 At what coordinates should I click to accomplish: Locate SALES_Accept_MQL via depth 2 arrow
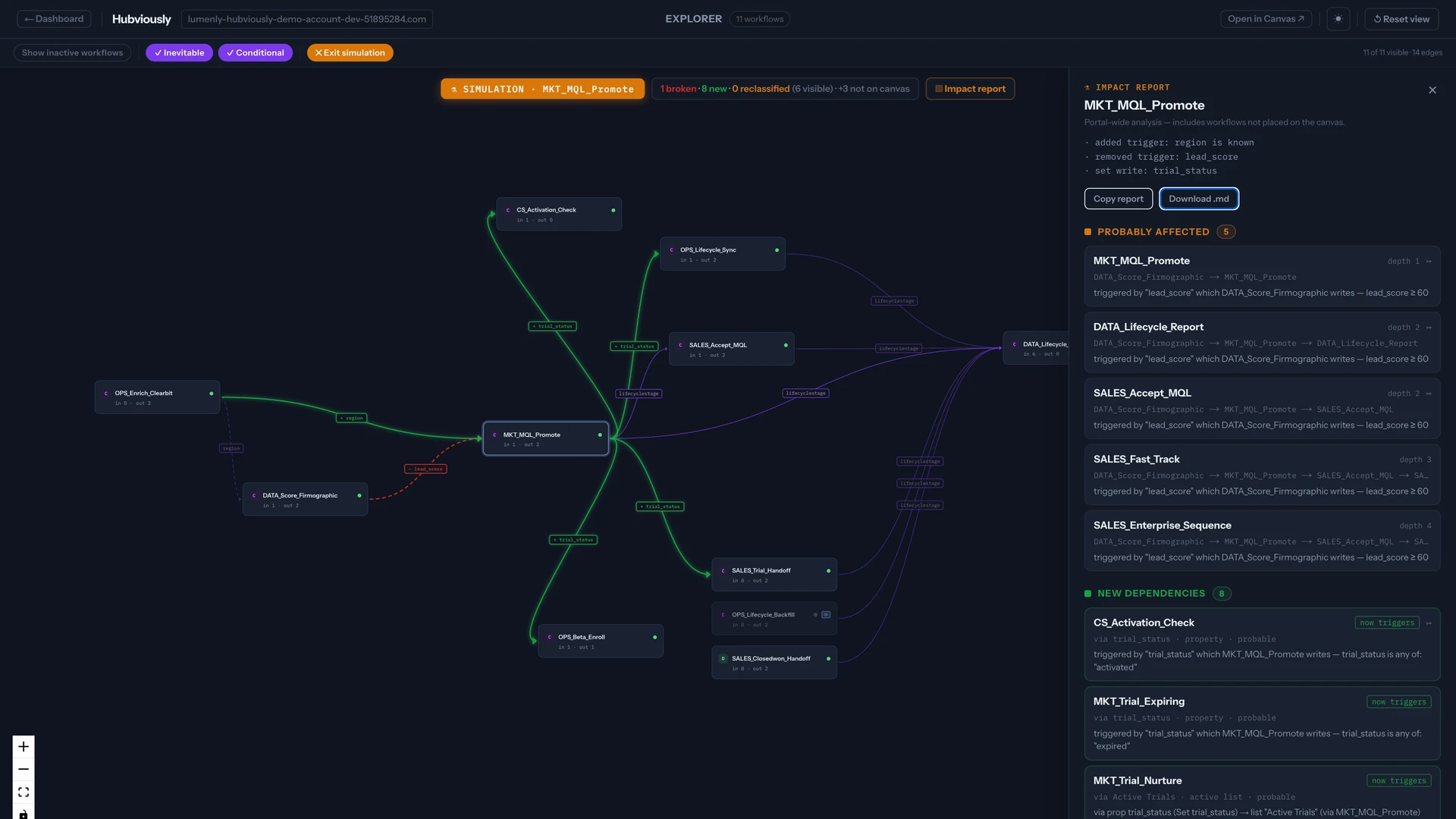pos(1429,394)
